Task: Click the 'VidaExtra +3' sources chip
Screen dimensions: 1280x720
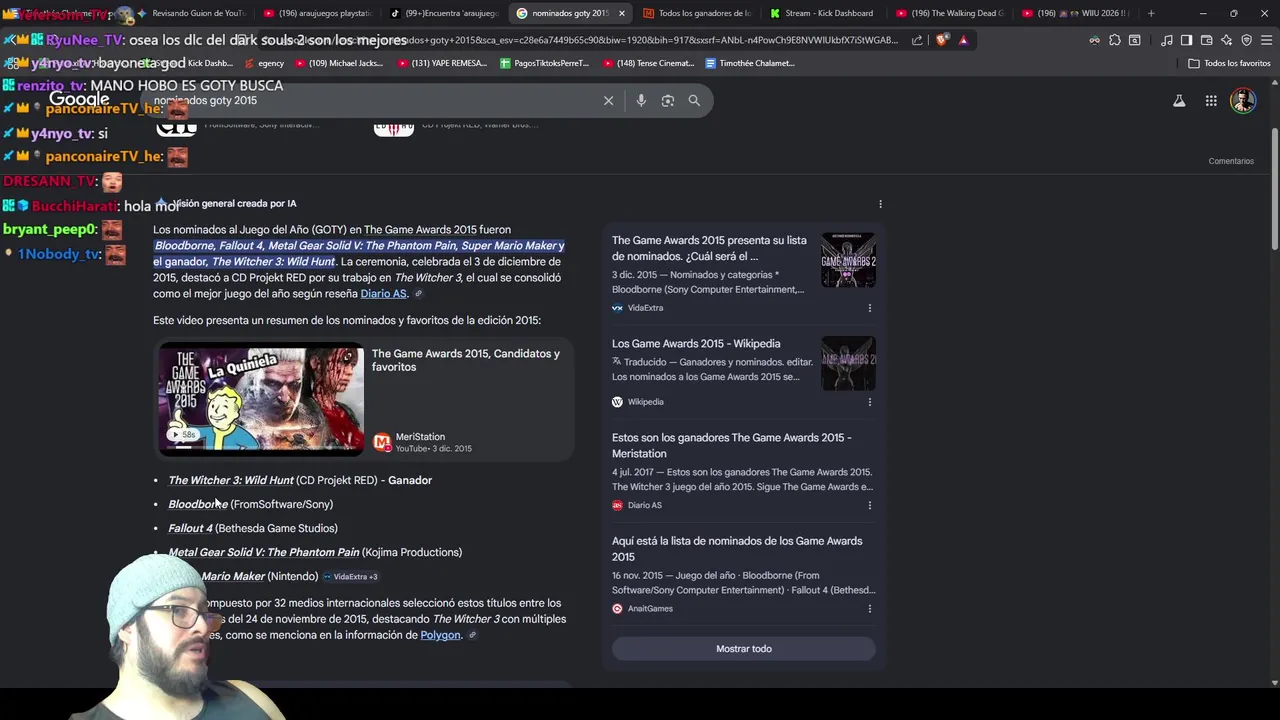Action: 350,577
